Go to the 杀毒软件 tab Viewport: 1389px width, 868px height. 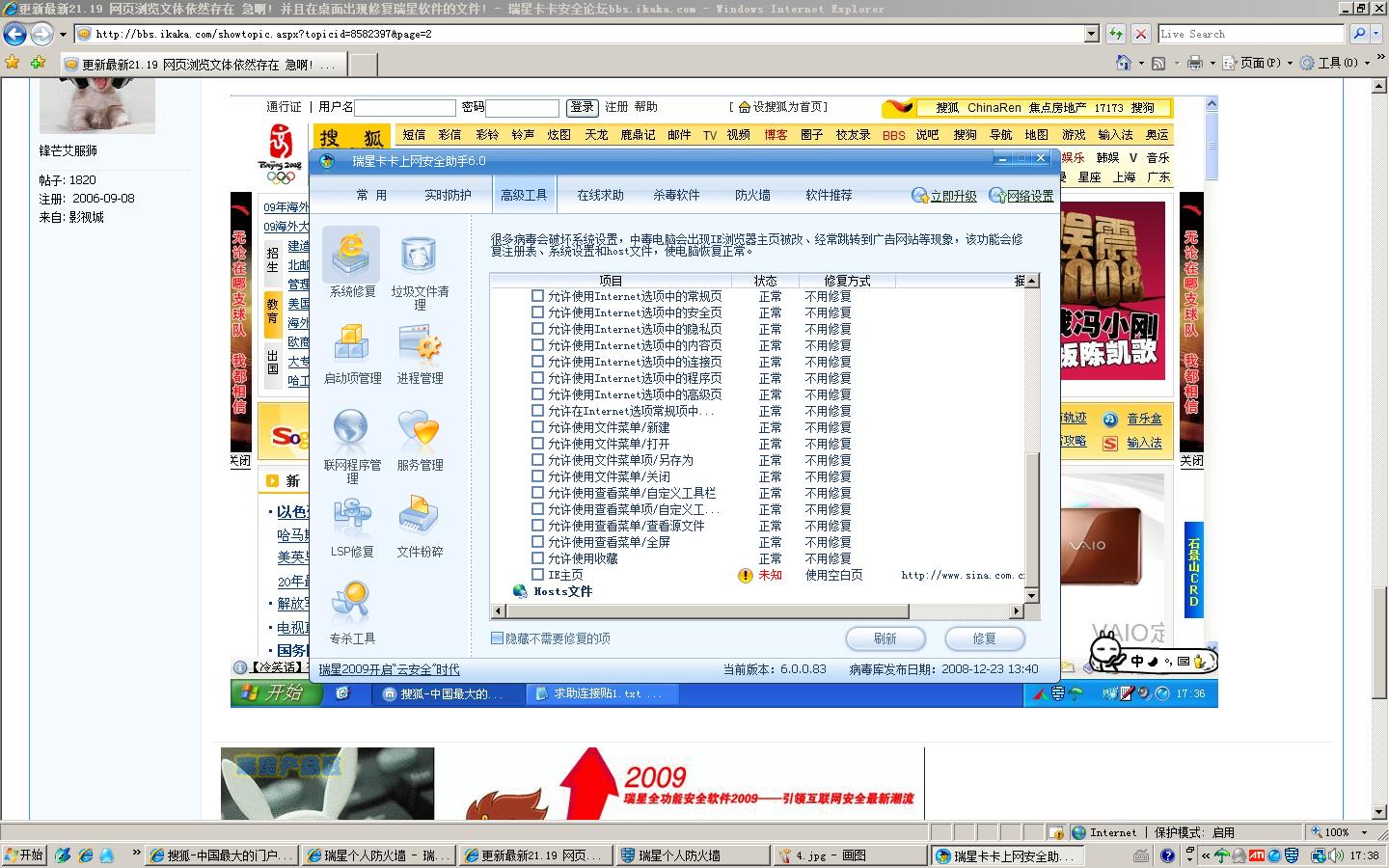(x=676, y=195)
